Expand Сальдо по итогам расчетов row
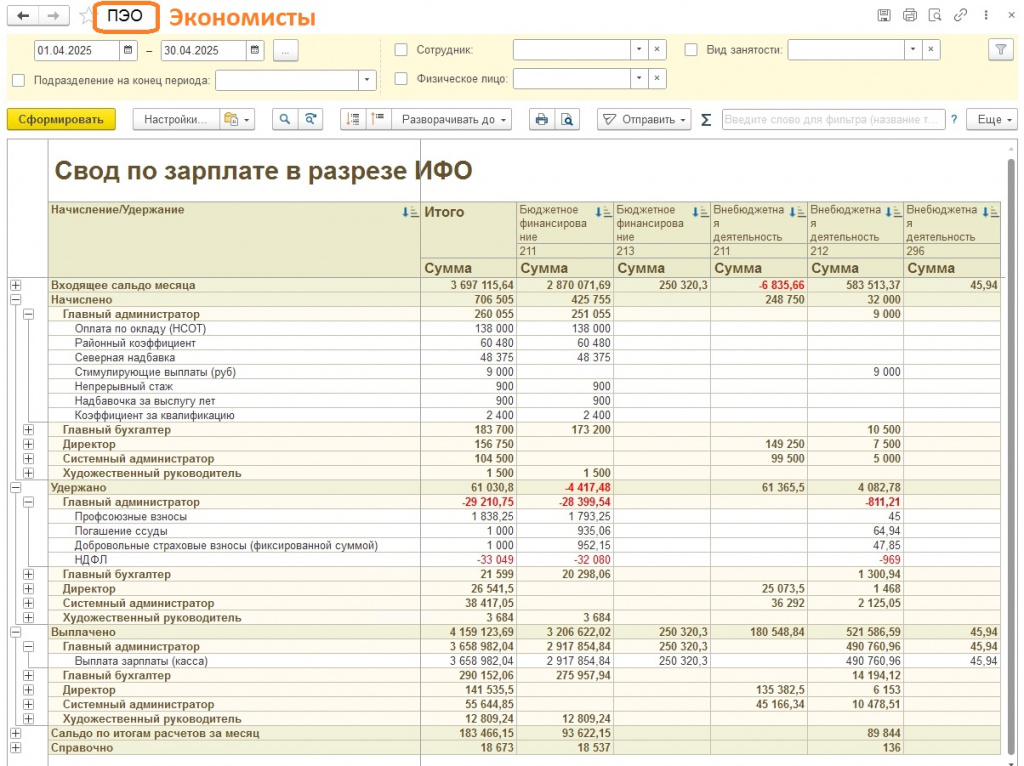This screenshot has width=1024, height=766. point(16,733)
